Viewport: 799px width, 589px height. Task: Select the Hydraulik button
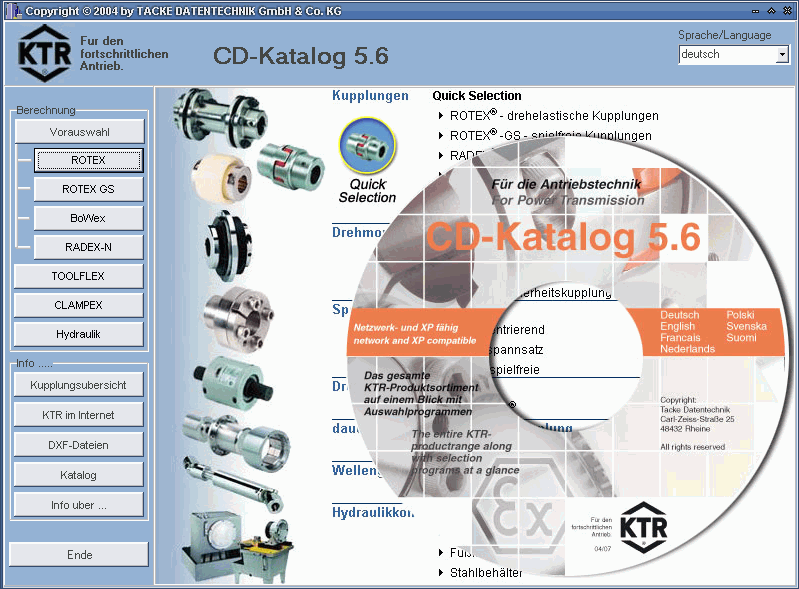pyautogui.click(x=78, y=335)
